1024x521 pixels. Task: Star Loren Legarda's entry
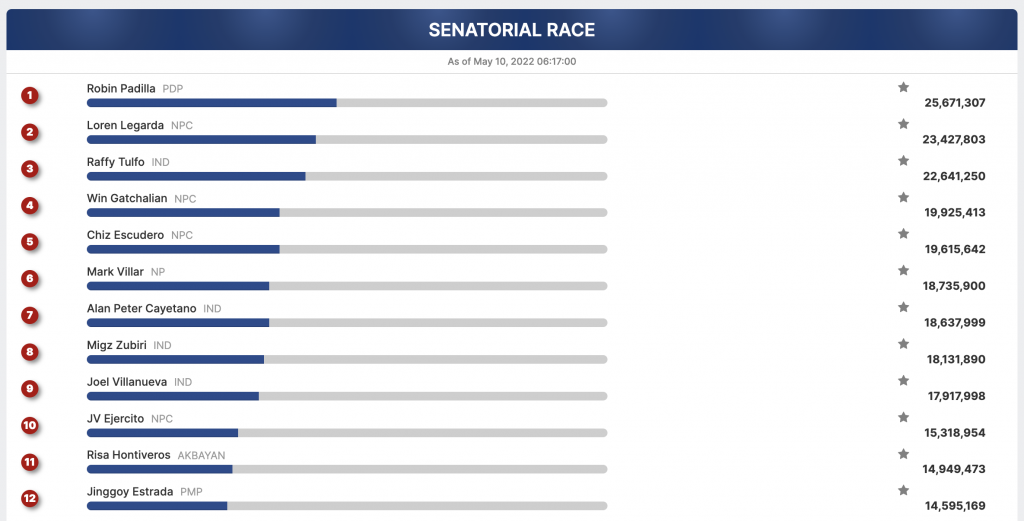(x=903, y=123)
